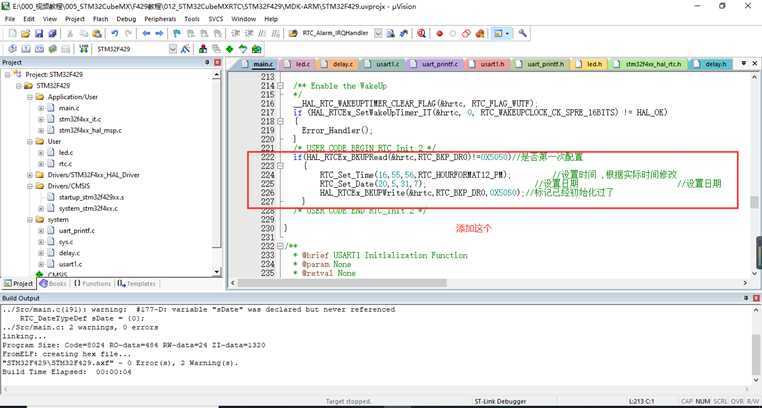Click the New file icon

(13, 34)
